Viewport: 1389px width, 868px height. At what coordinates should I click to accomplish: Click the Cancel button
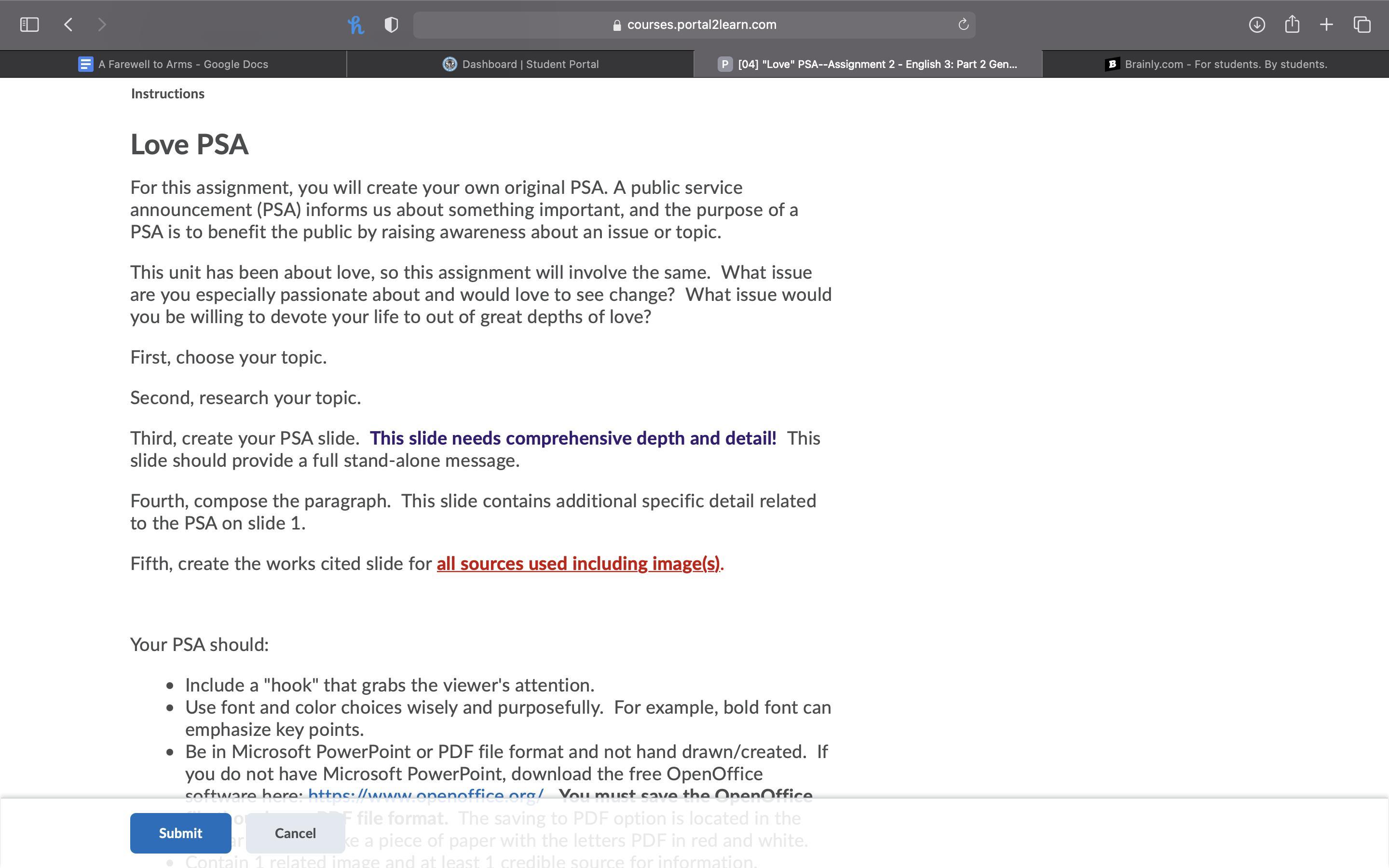tap(295, 832)
